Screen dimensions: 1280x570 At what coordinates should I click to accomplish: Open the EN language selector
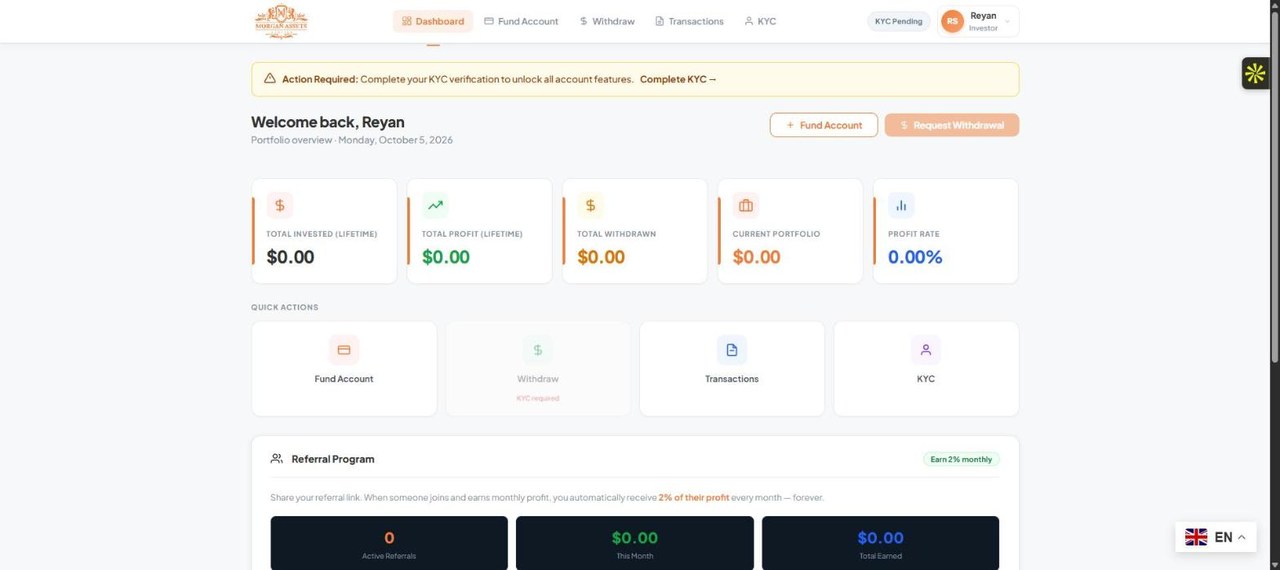pos(1215,537)
